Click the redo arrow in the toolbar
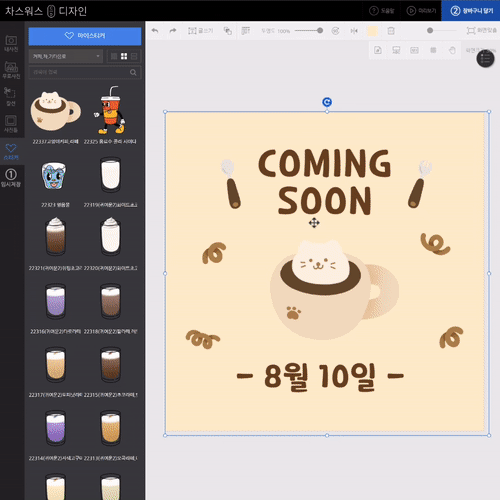The height and width of the screenshot is (500, 500). point(173,31)
